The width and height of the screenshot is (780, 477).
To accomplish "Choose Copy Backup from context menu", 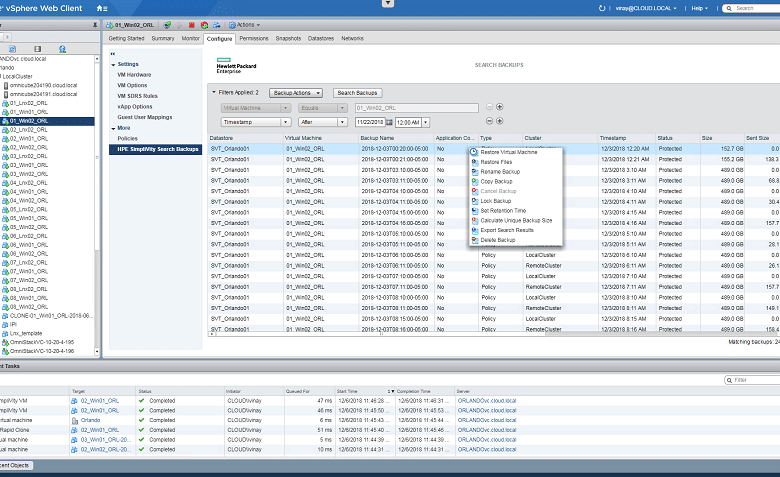I will 515,182.
